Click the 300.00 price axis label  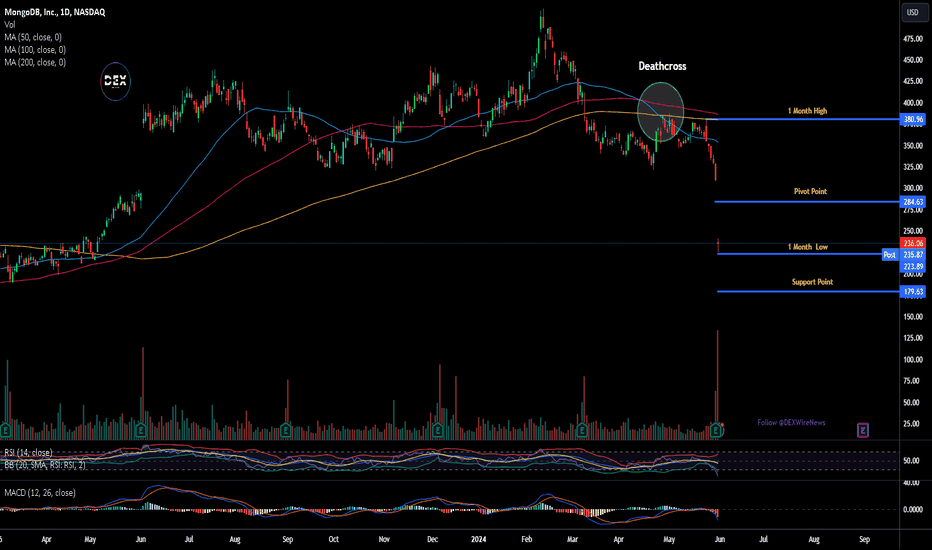(913, 188)
